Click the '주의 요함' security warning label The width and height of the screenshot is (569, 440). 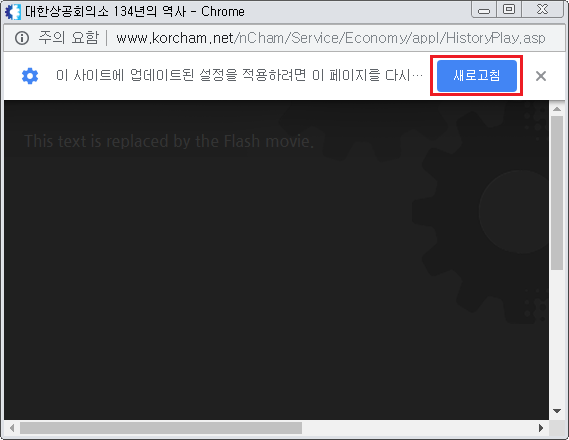pyautogui.click(x=69, y=38)
